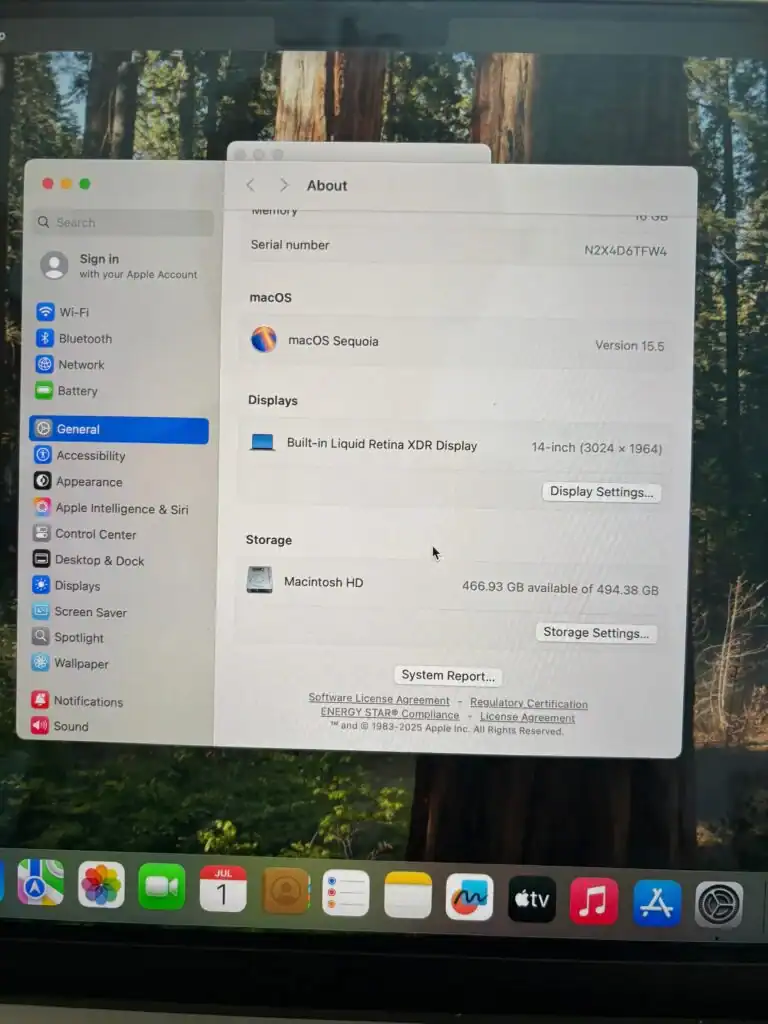The height and width of the screenshot is (1024, 768).
Task: Open the System Report
Action: coord(448,676)
